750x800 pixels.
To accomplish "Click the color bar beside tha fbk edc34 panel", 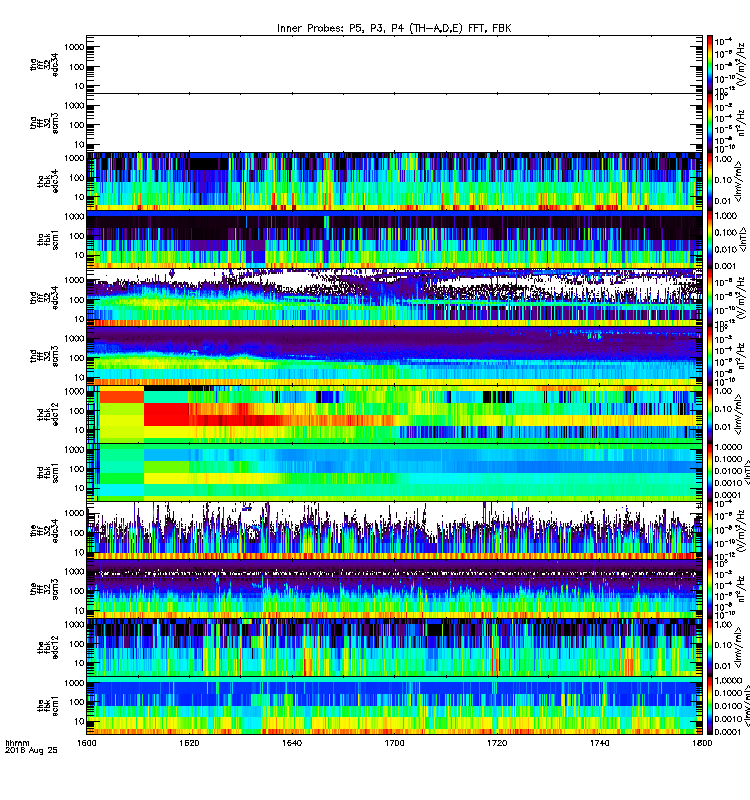I will [x=710, y=181].
